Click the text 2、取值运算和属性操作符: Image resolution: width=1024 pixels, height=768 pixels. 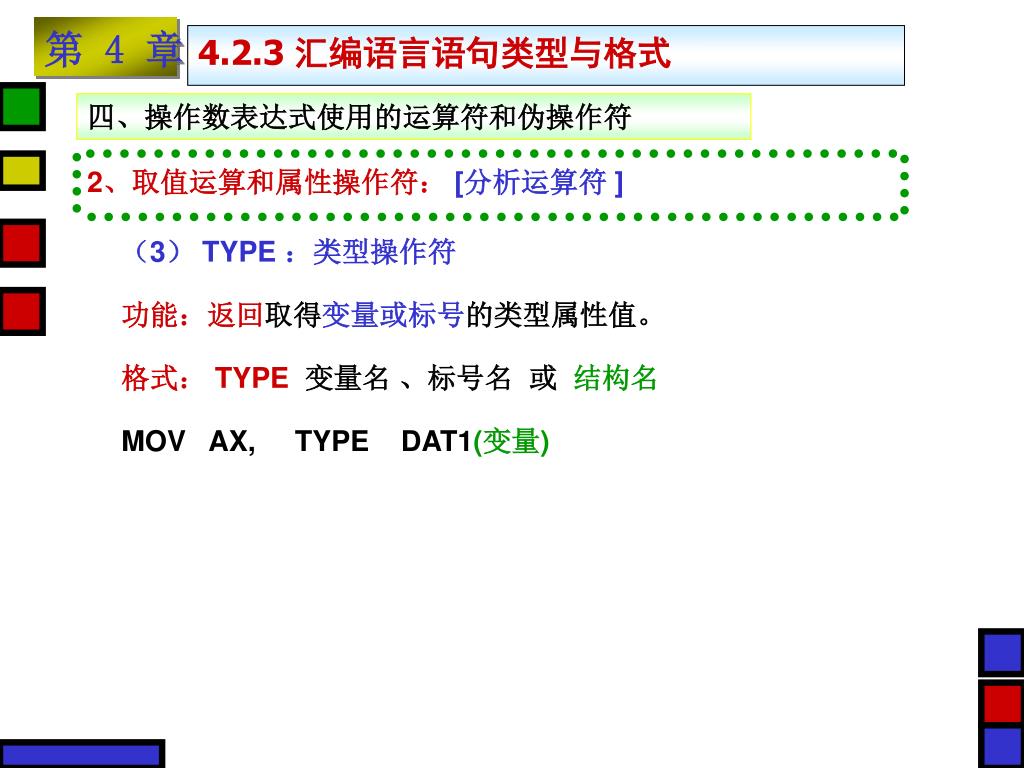(x=259, y=182)
